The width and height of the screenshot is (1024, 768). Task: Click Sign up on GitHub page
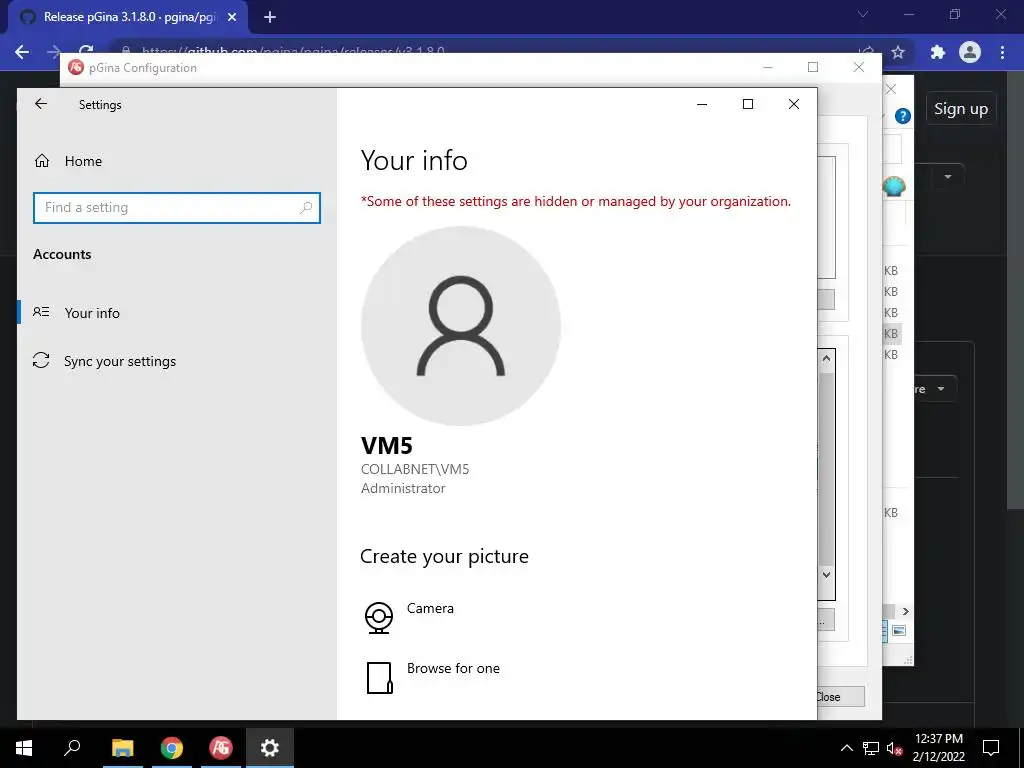click(x=961, y=109)
